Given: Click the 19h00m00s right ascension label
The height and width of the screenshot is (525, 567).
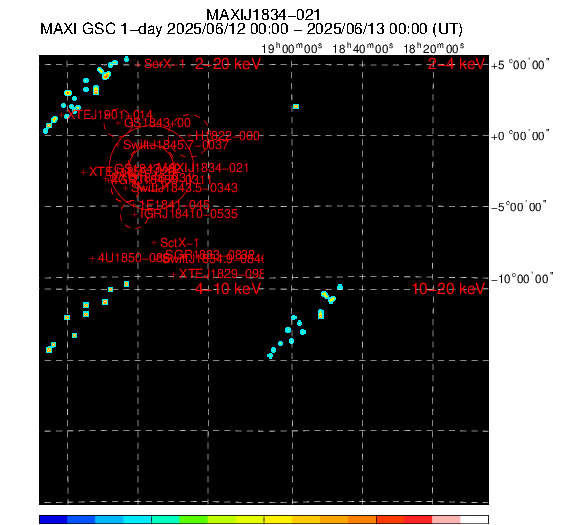Looking at the screenshot, I should point(291,48).
